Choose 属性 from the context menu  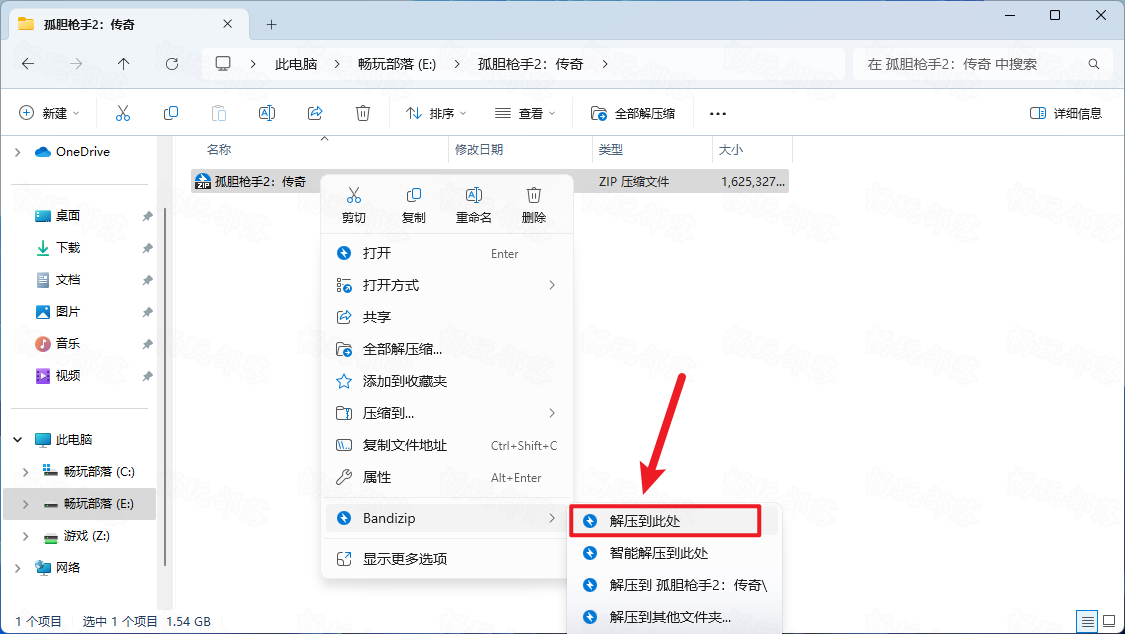[447, 477]
